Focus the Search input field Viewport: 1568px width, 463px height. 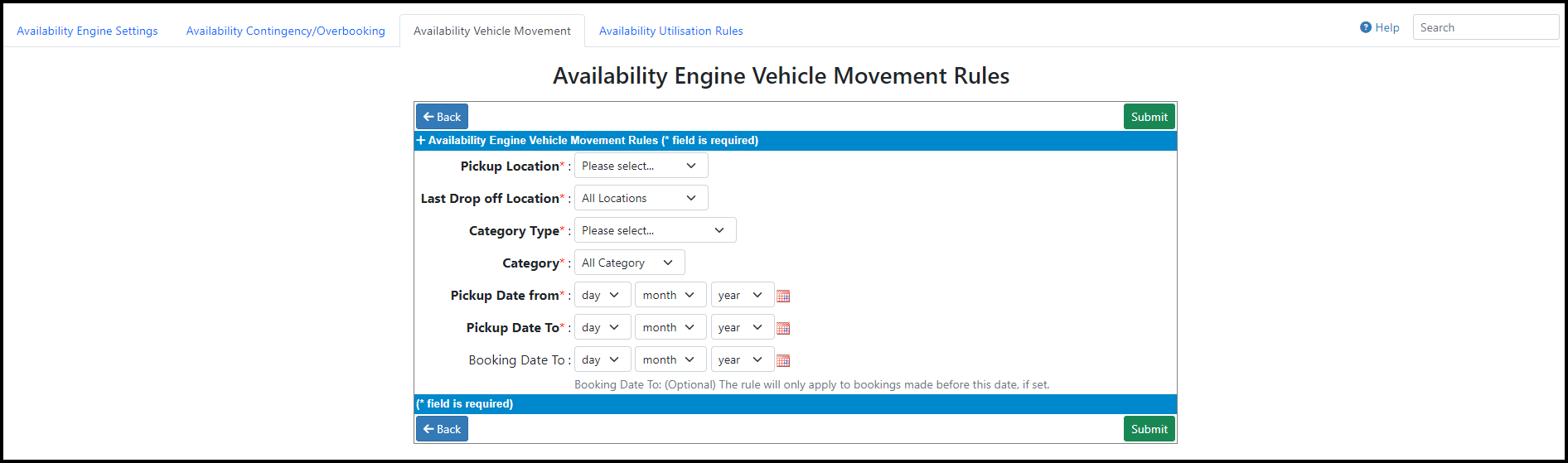click(1486, 27)
